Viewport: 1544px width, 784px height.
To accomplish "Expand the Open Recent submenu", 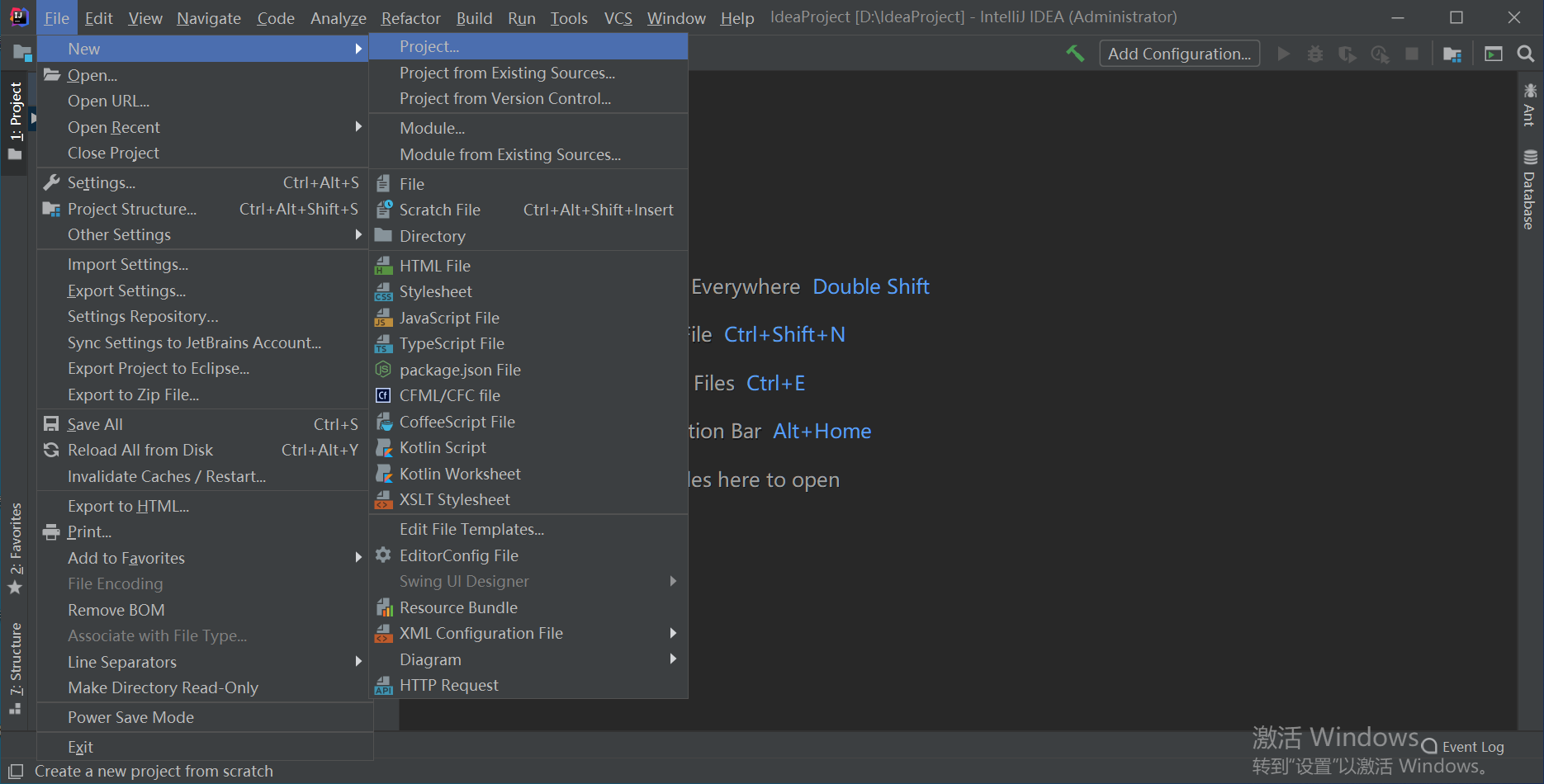I will point(358,126).
